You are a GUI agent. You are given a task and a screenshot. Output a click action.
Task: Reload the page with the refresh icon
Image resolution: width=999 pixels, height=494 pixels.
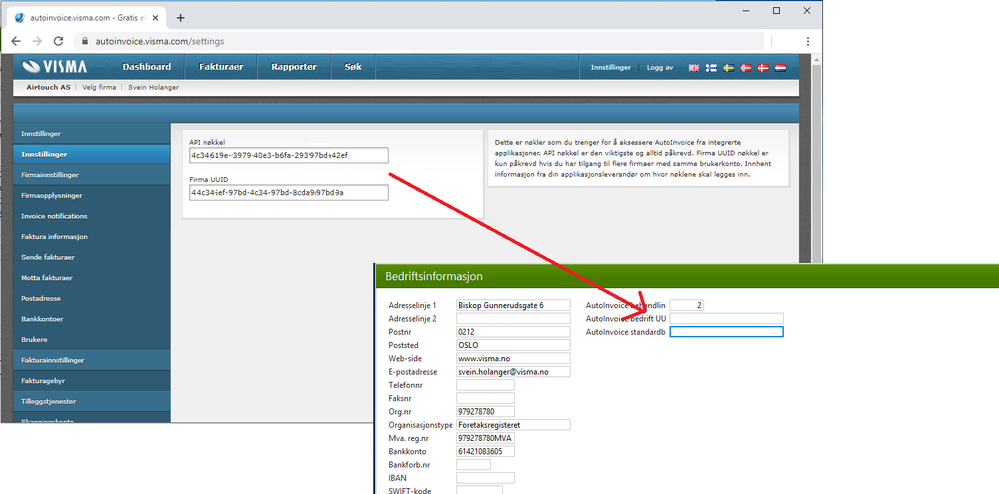(58, 41)
